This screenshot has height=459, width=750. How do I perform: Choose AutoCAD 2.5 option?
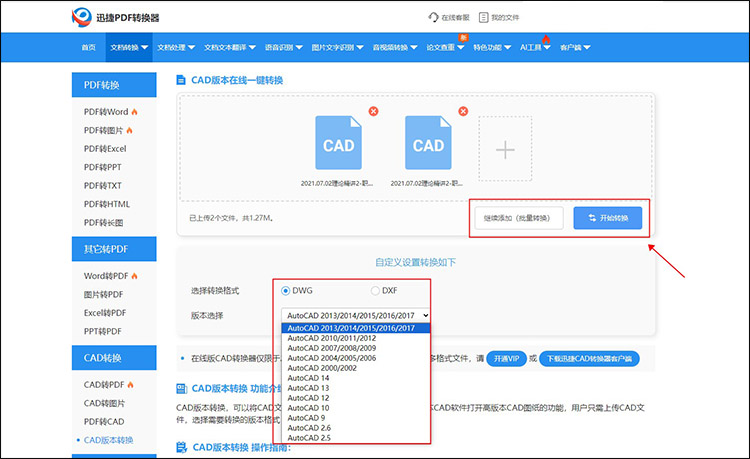click(355, 438)
